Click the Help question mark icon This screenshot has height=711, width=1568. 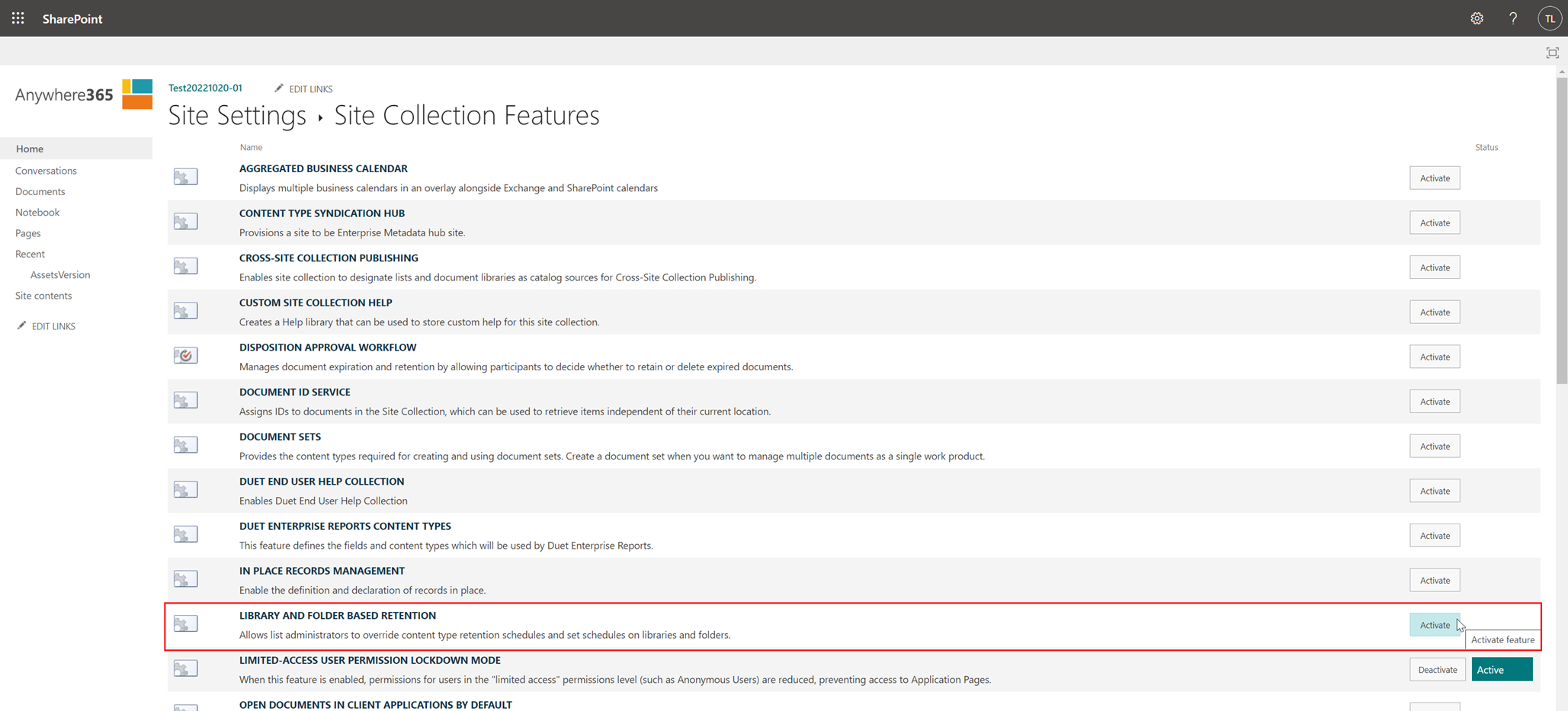coord(1513,18)
